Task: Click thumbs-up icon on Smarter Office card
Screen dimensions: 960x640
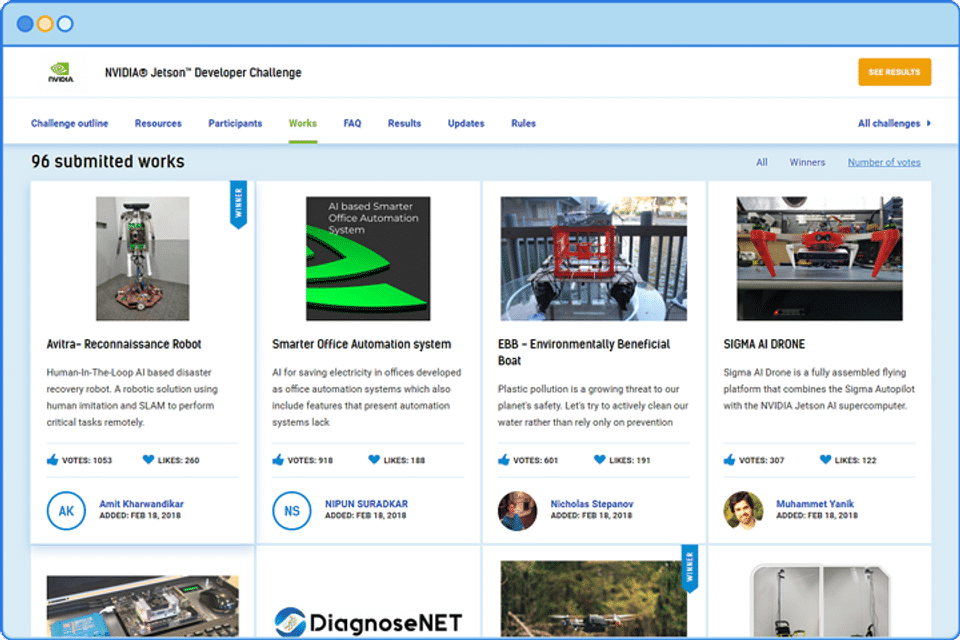Action: click(x=279, y=459)
